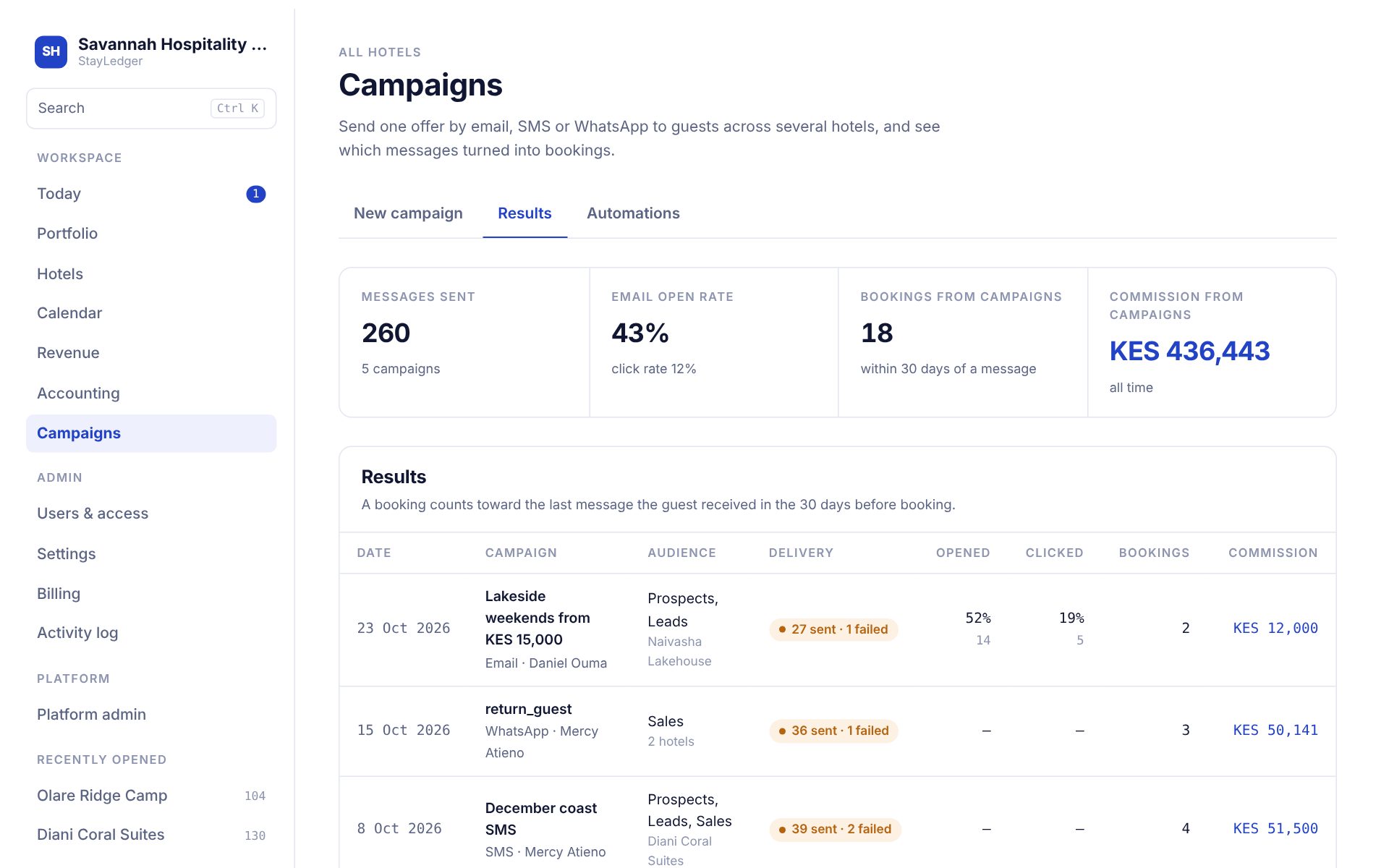The image size is (1389, 868).
Task: Click the 27 sent · 1 failed badge
Action: click(x=833, y=629)
